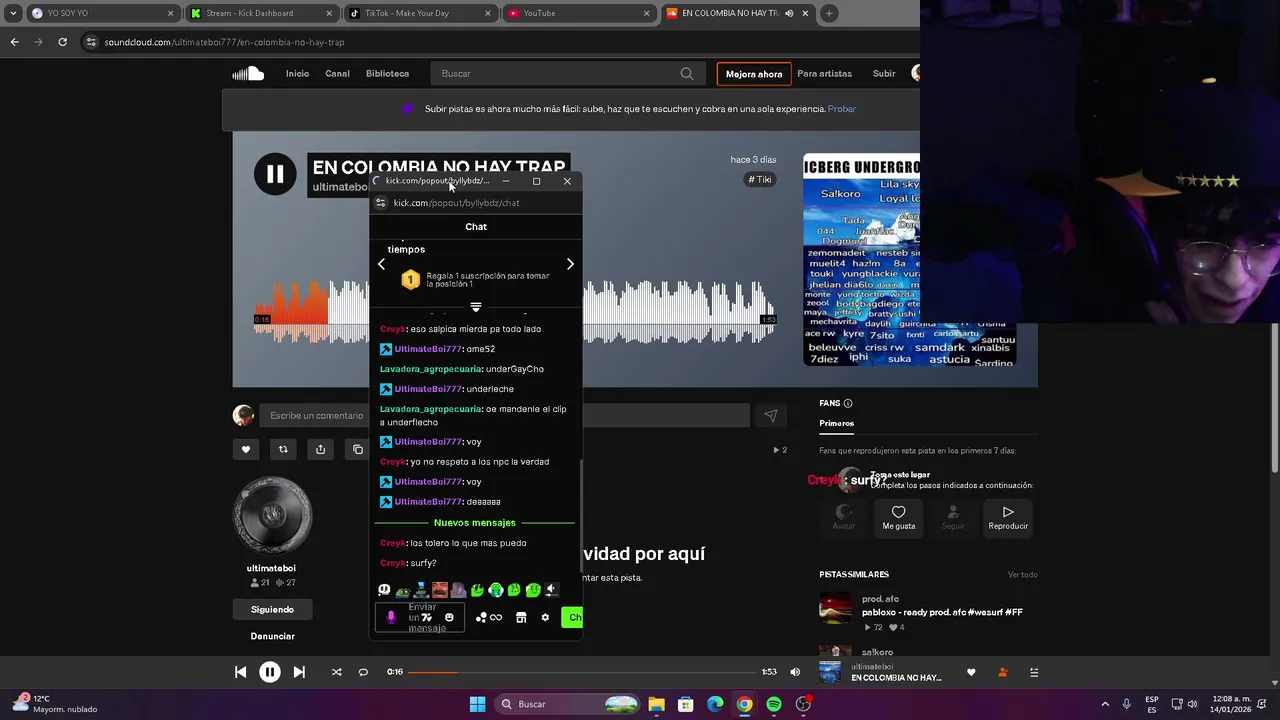Click the Nuevos mensajes divider in the Kick chat
This screenshot has height=720, width=1280.
[x=475, y=523]
